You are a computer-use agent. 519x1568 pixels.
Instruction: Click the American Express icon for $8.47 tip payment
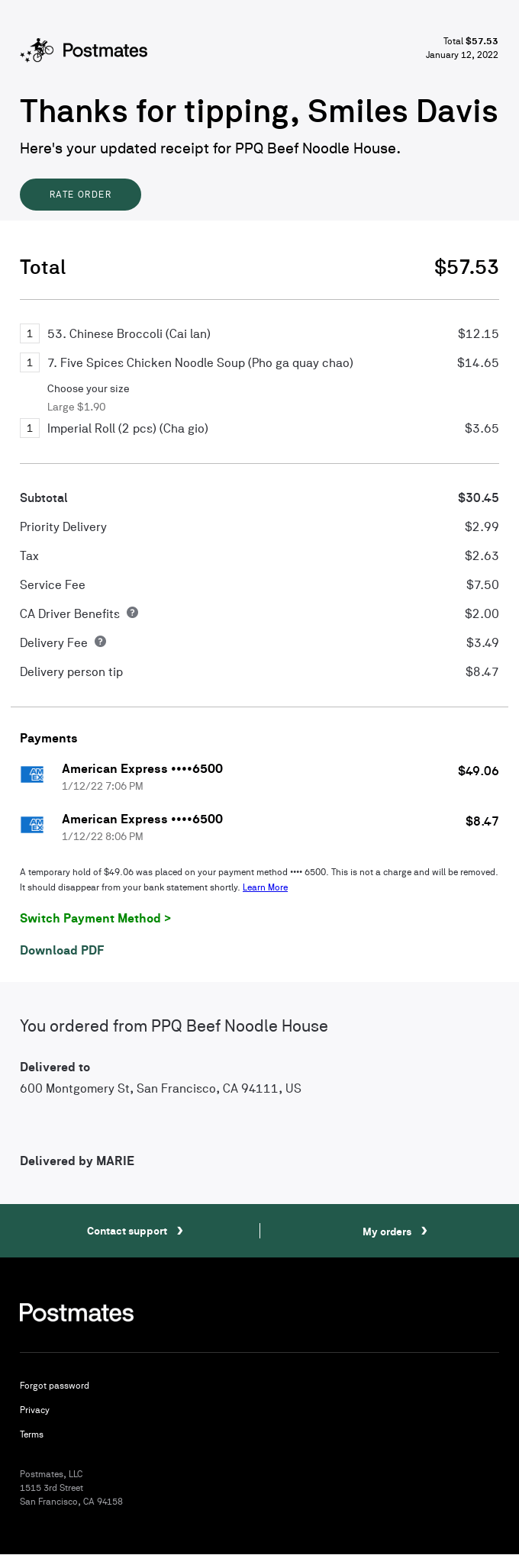point(32,825)
